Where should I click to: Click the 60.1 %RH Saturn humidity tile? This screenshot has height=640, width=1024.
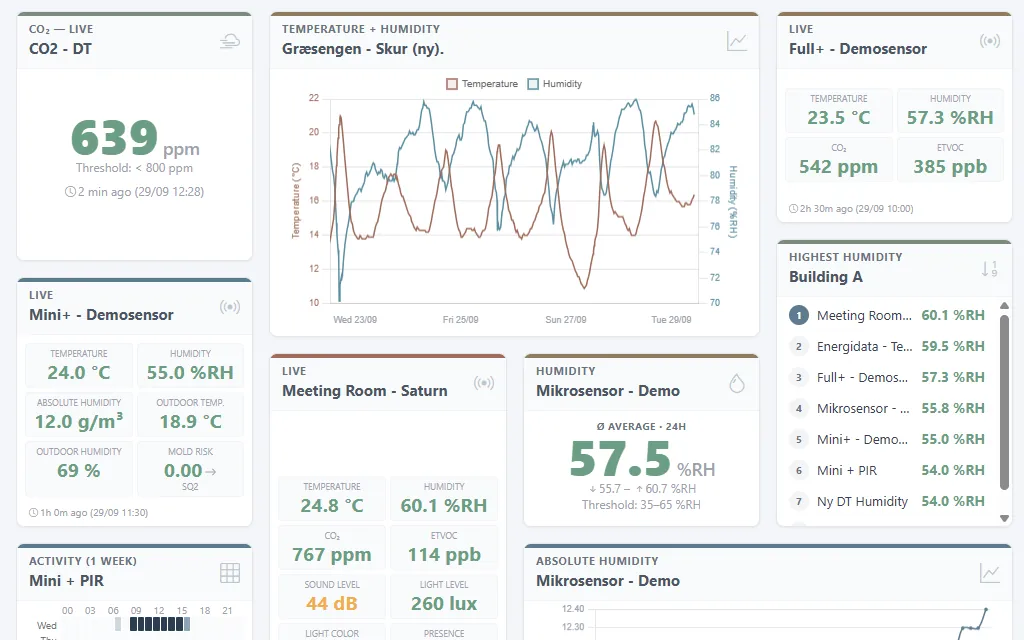[443, 498]
